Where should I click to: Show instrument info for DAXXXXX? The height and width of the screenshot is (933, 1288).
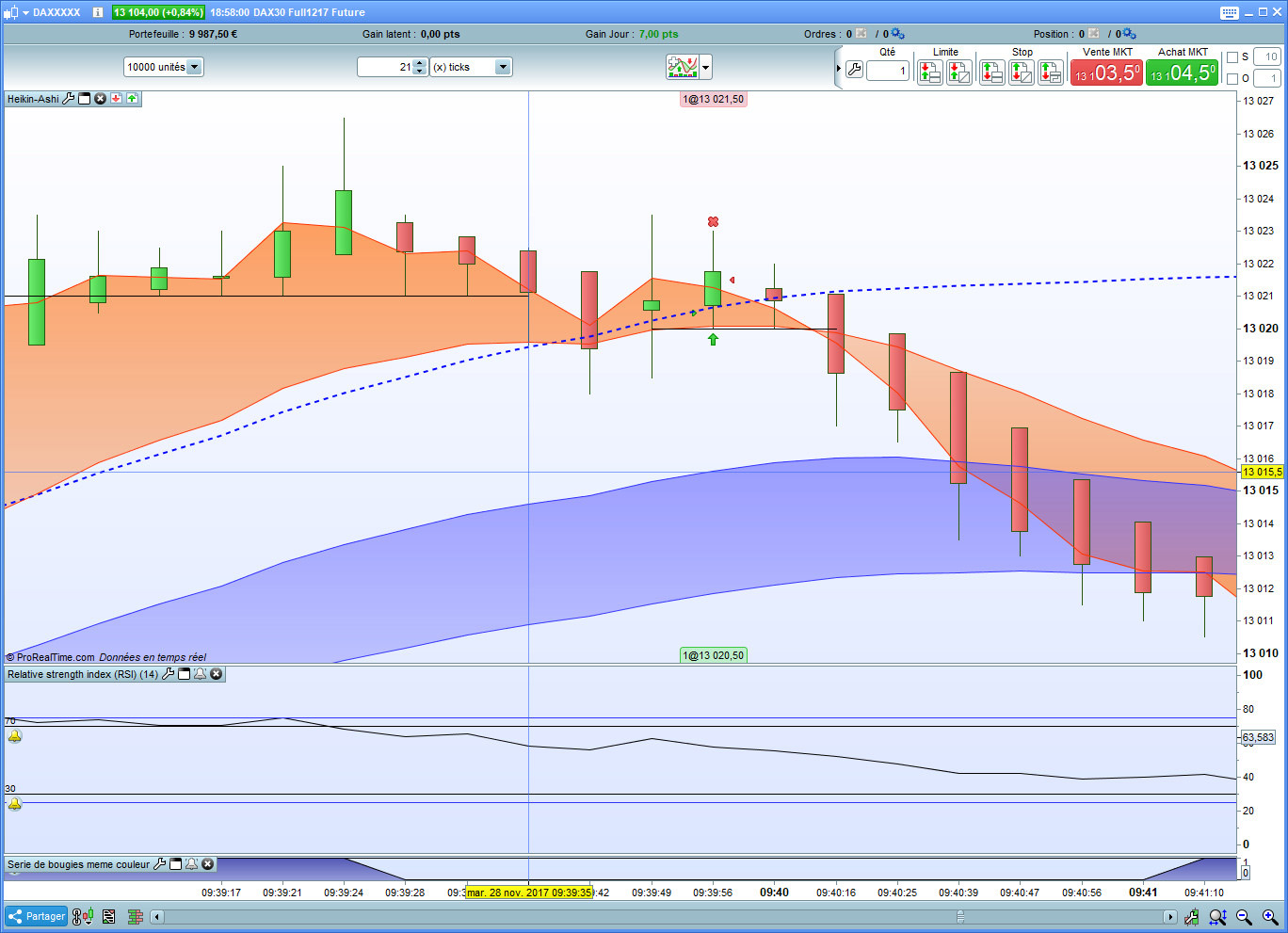click(98, 12)
